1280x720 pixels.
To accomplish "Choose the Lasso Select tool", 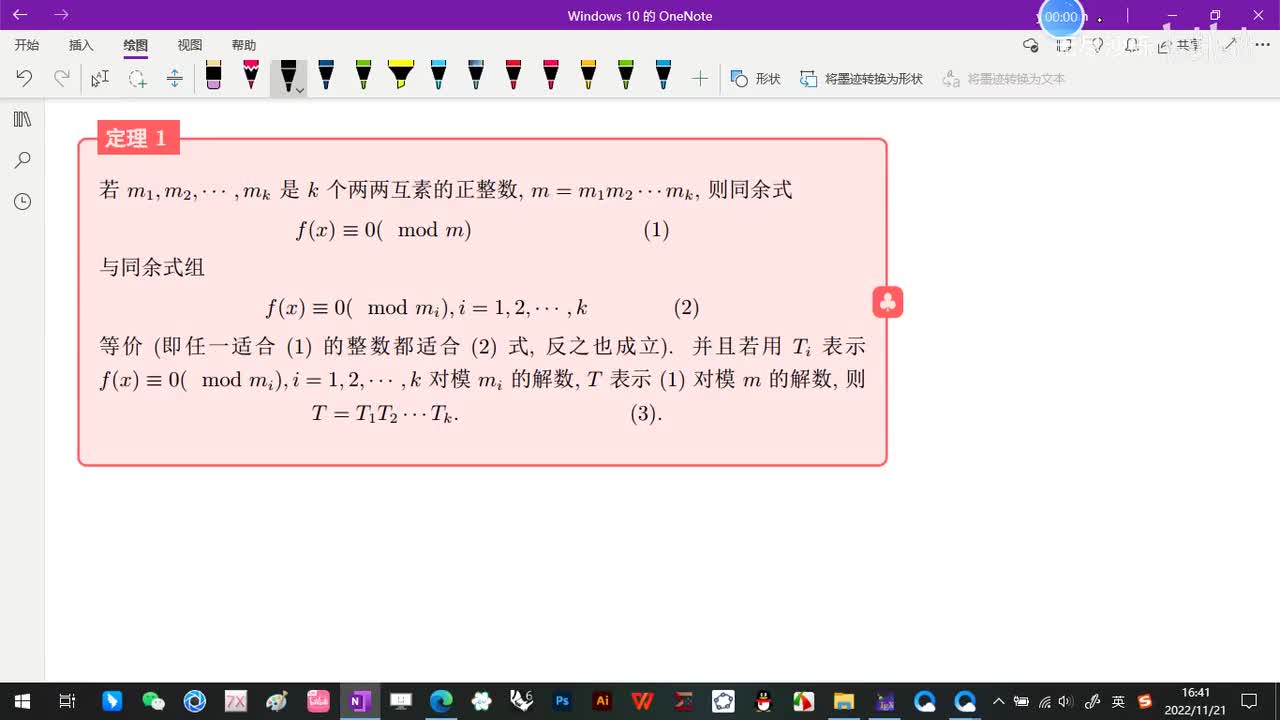I will coord(138,78).
